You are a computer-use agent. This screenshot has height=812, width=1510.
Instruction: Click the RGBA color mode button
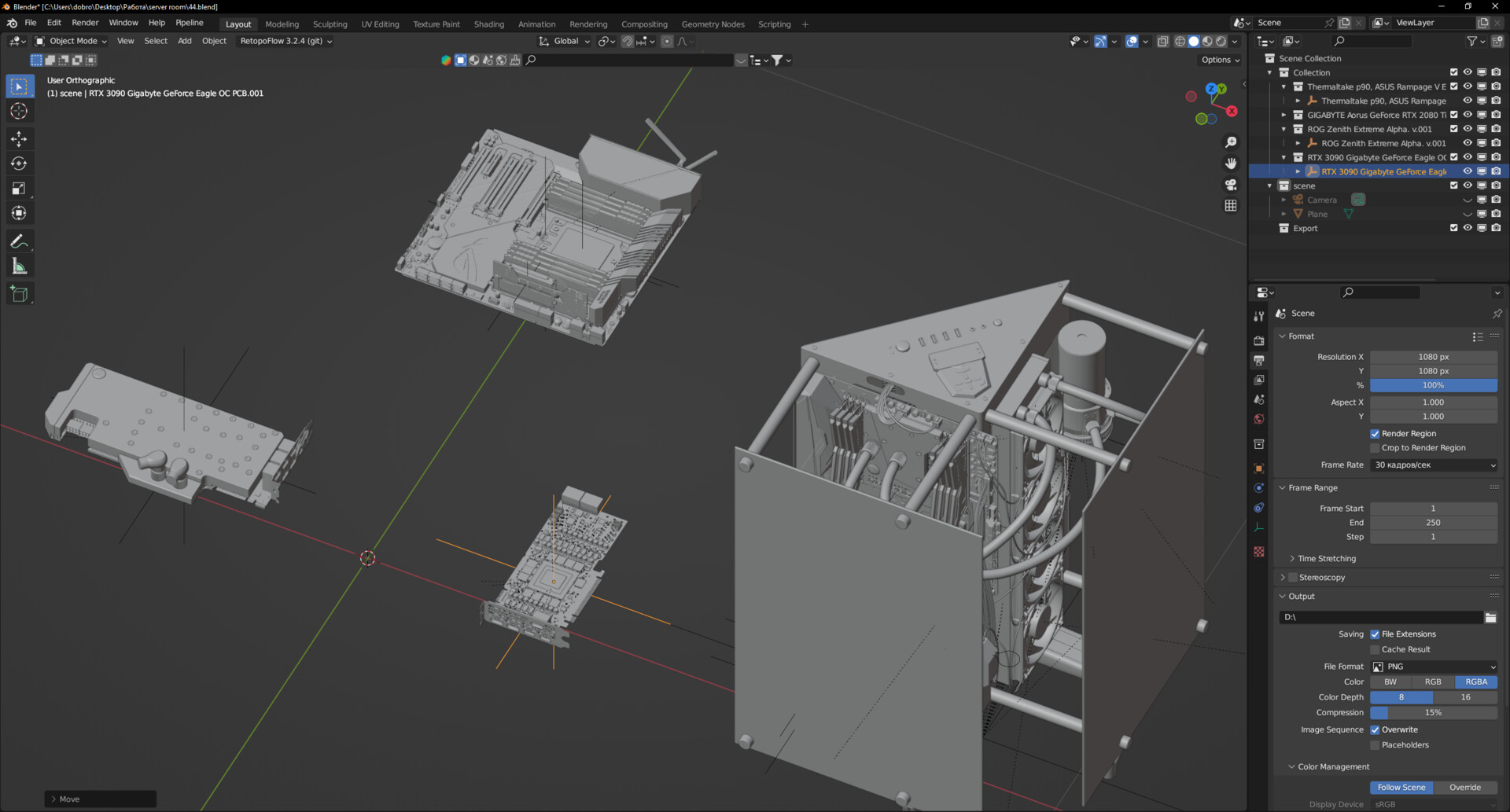click(1475, 682)
